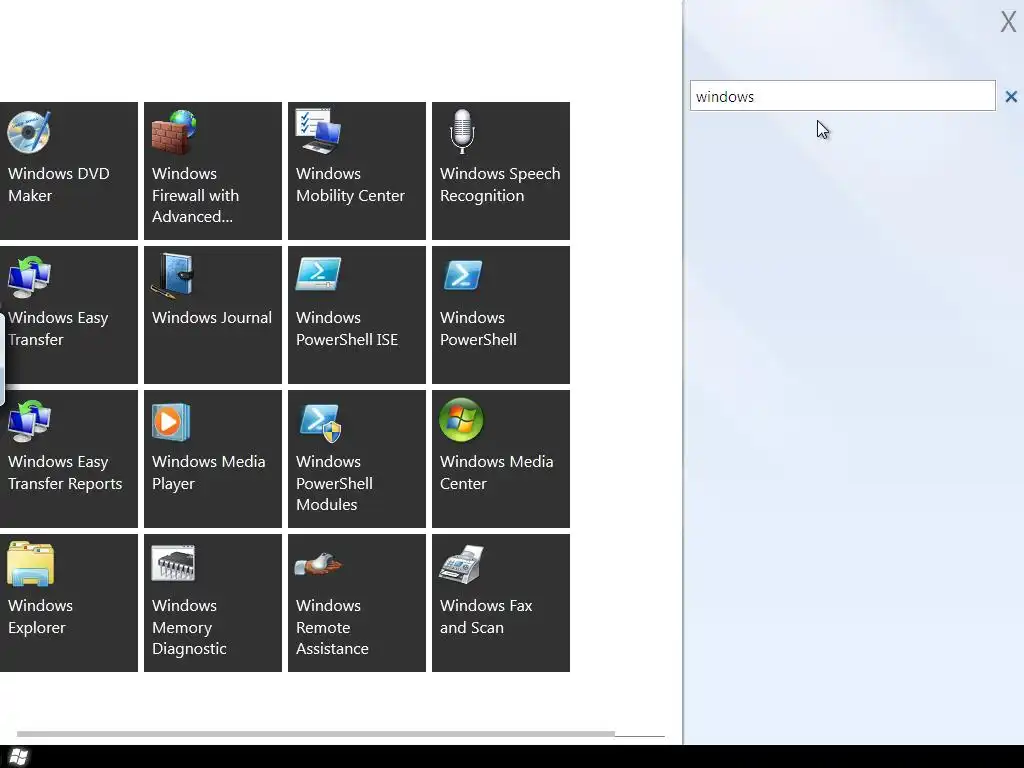Click the horizontal scrollbar below the tiles
This screenshot has height=768, width=1024.
click(x=315, y=734)
